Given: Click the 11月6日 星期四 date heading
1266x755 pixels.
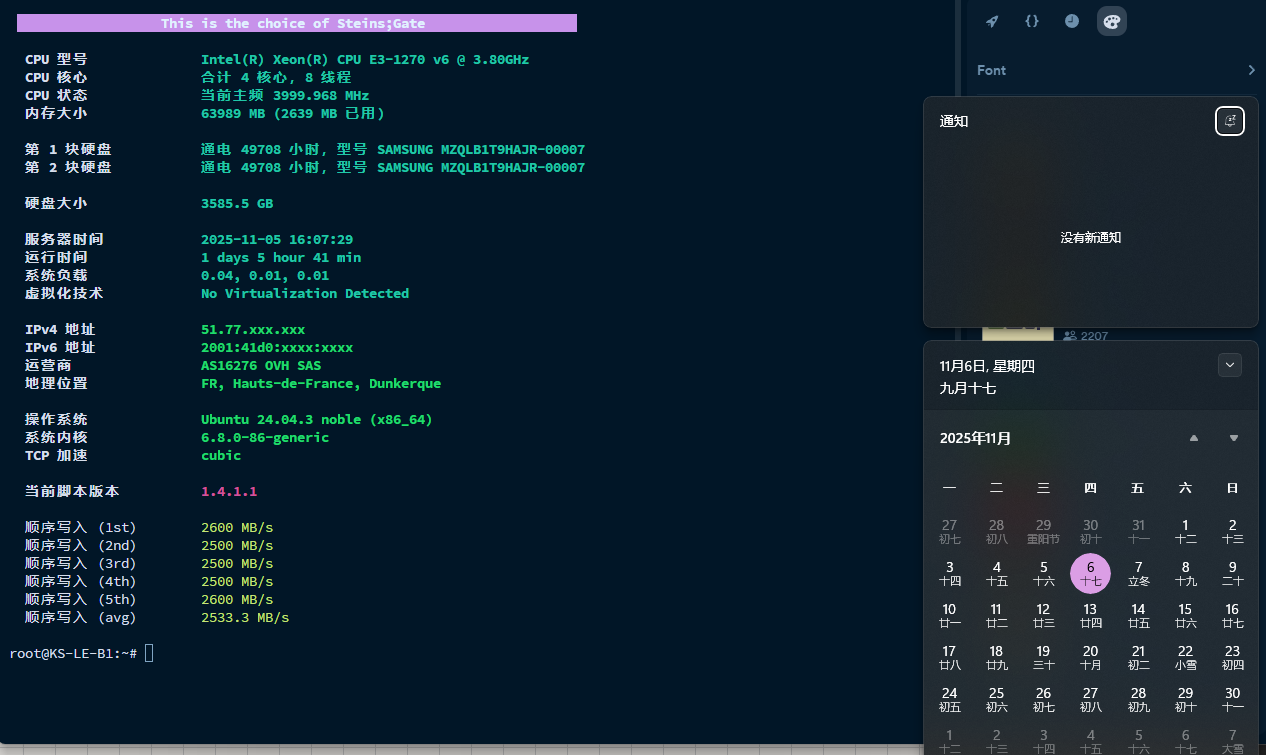Looking at the screenshot, I should pyautogui.click(x=987, y=366).
